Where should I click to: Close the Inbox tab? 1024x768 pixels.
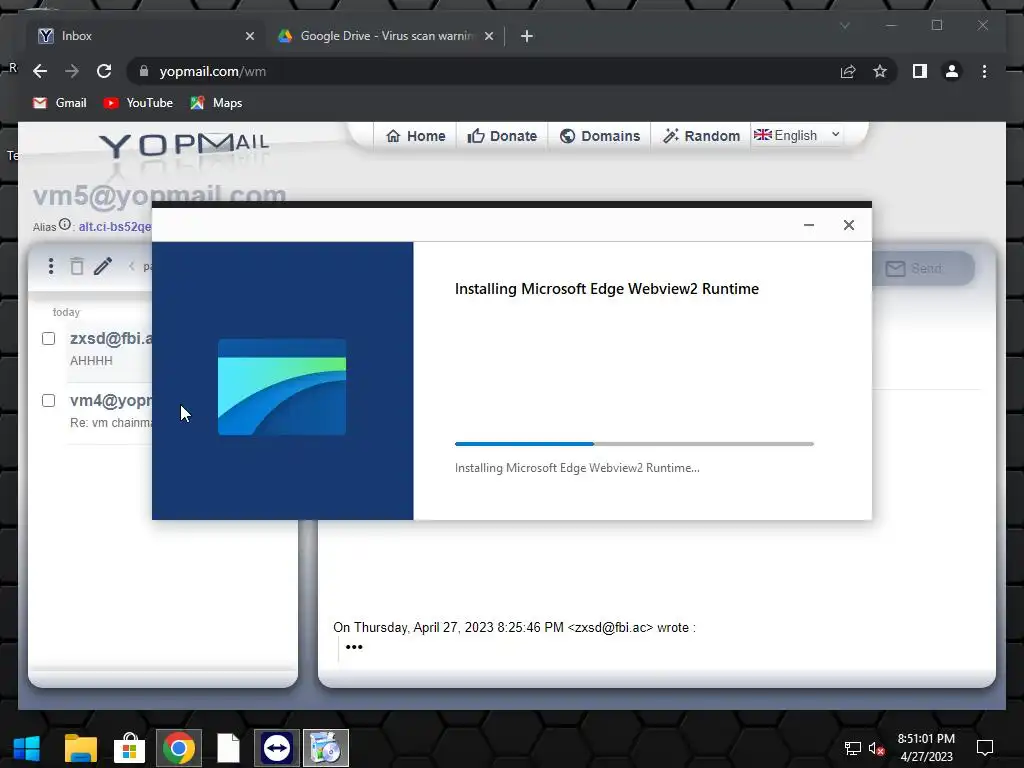click(x=249, y=36)
